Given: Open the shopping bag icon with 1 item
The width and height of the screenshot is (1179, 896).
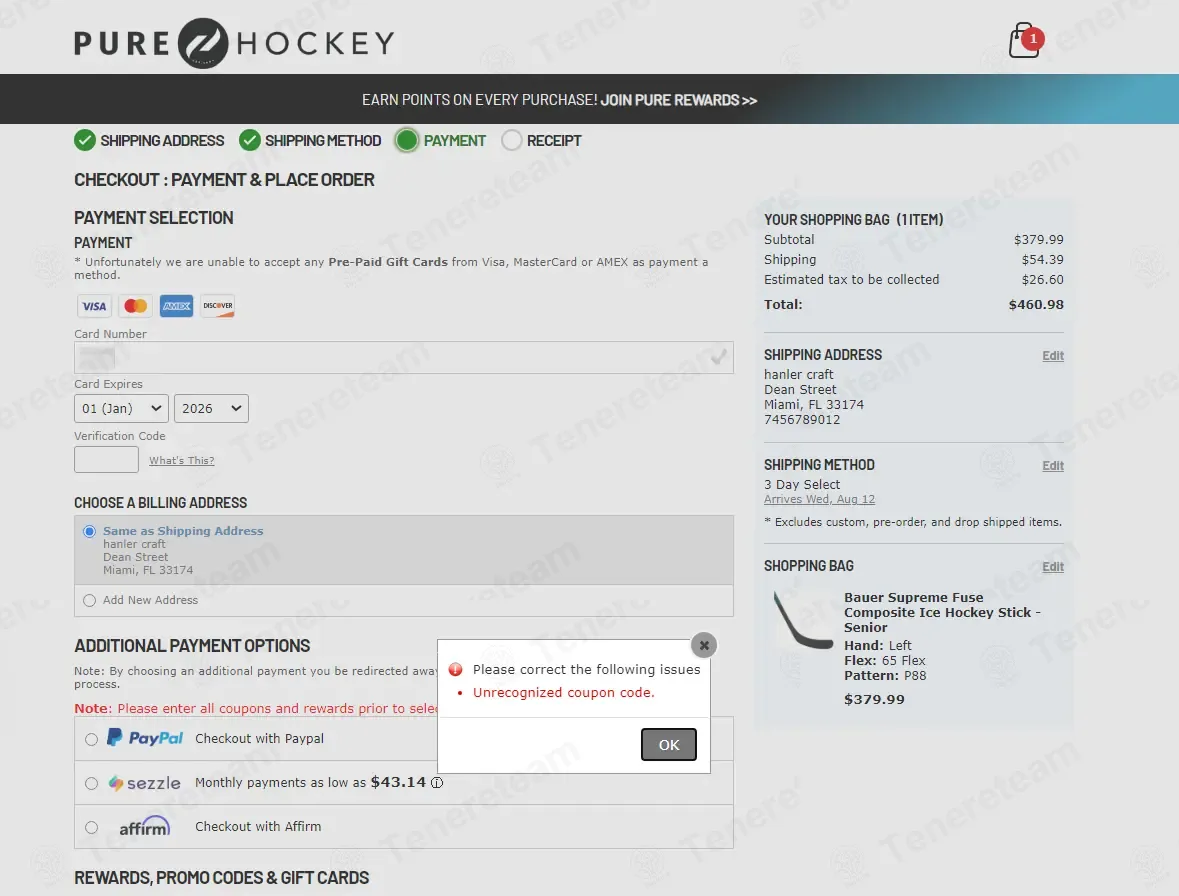Looking at the screenshot, I should (1026, 40).
